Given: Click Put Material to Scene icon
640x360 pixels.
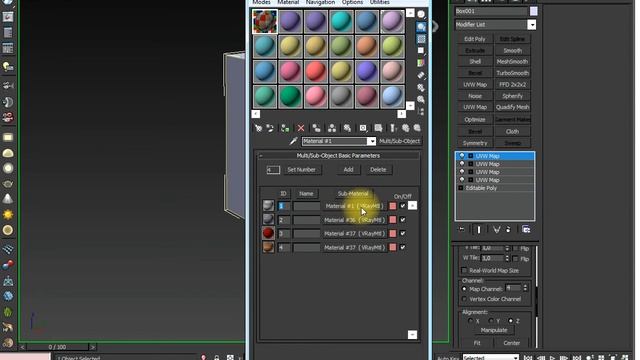Looking at the screenshot, I should pyautogui.click(x=270, y=128).
